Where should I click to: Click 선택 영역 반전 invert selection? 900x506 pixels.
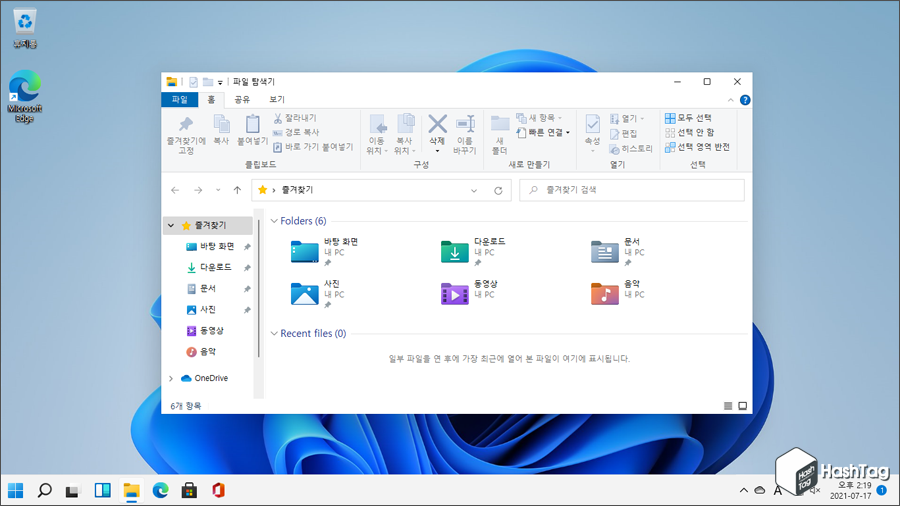pos(697,147)
